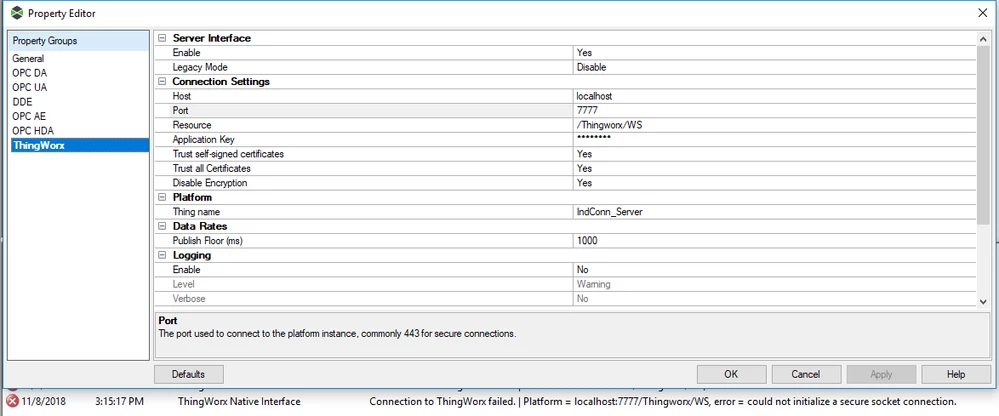The image size is (999, 416).
Task: Select the Disable Encryption label
Action: (x=210, y=183)
